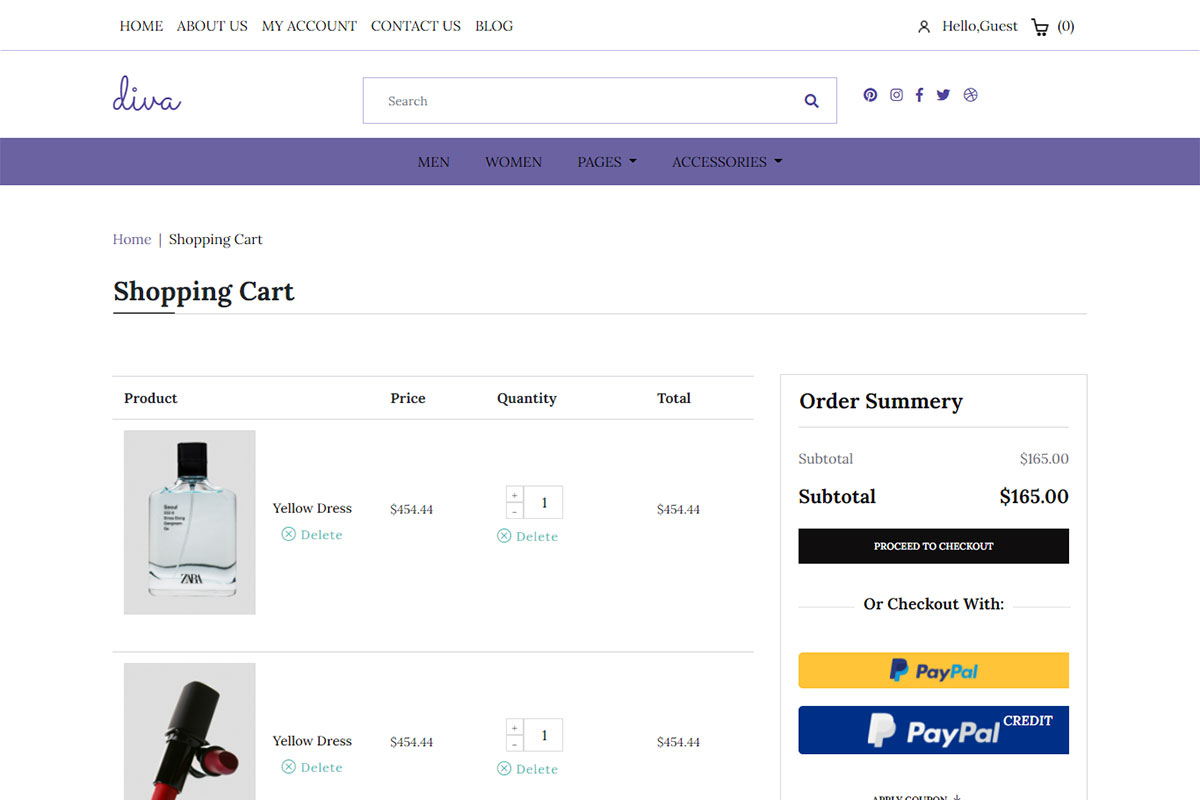Screen dimensions: 1200x800
Task: Decrease quantity of the lipstick item
Action: (514, 744)
